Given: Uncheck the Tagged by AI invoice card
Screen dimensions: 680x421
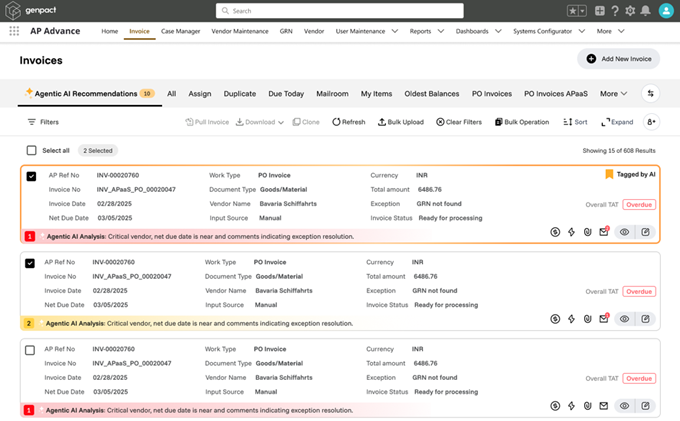Looking at the screenshot, I should (31, 176).
